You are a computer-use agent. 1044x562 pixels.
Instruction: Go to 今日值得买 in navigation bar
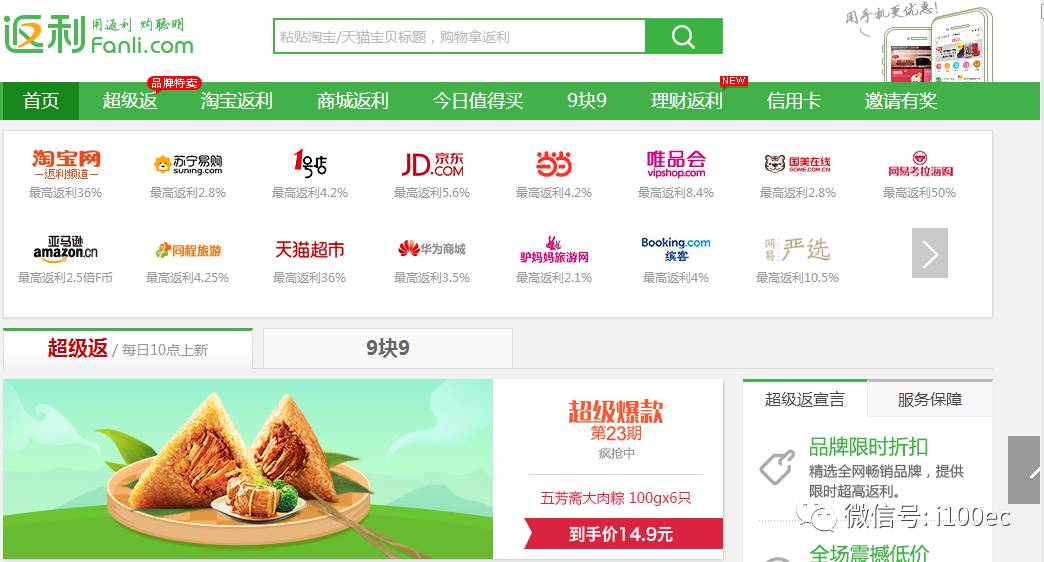click(478, 101)
